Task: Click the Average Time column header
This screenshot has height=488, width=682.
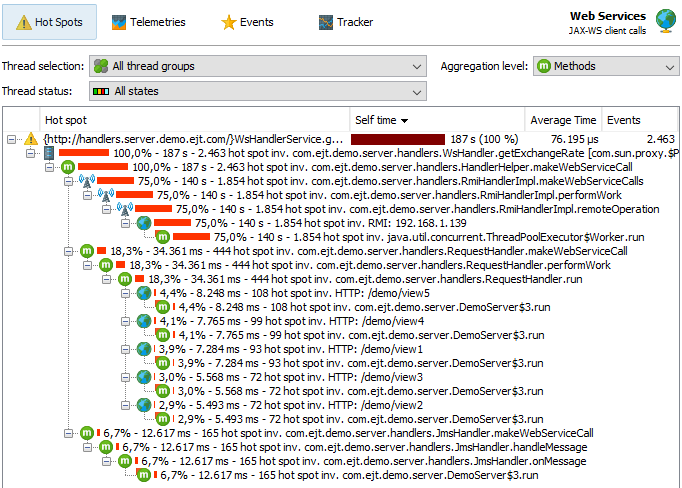Action: pos(563,120)
